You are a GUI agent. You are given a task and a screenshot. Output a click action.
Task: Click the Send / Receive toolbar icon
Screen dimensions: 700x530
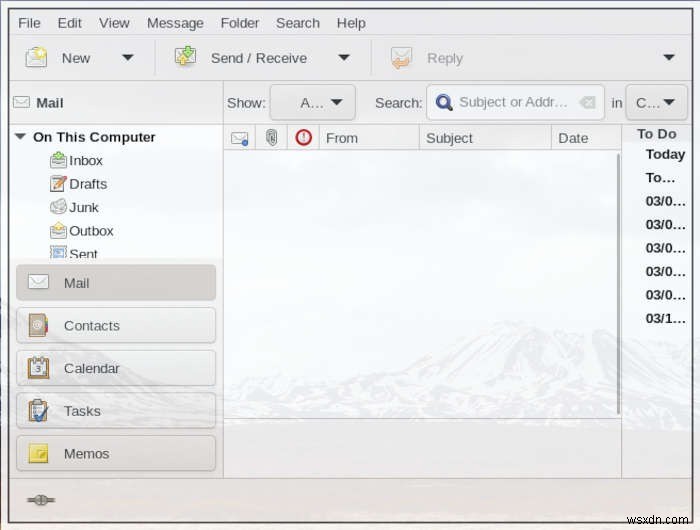(185, 56)
